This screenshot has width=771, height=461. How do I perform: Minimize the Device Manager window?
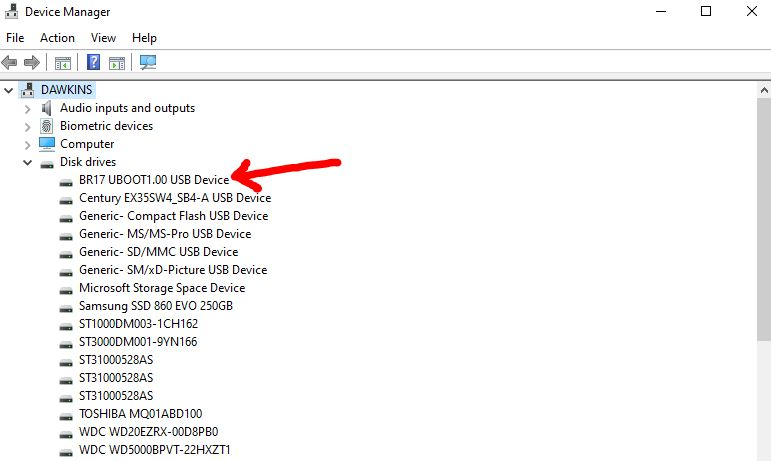coord(661,11)
